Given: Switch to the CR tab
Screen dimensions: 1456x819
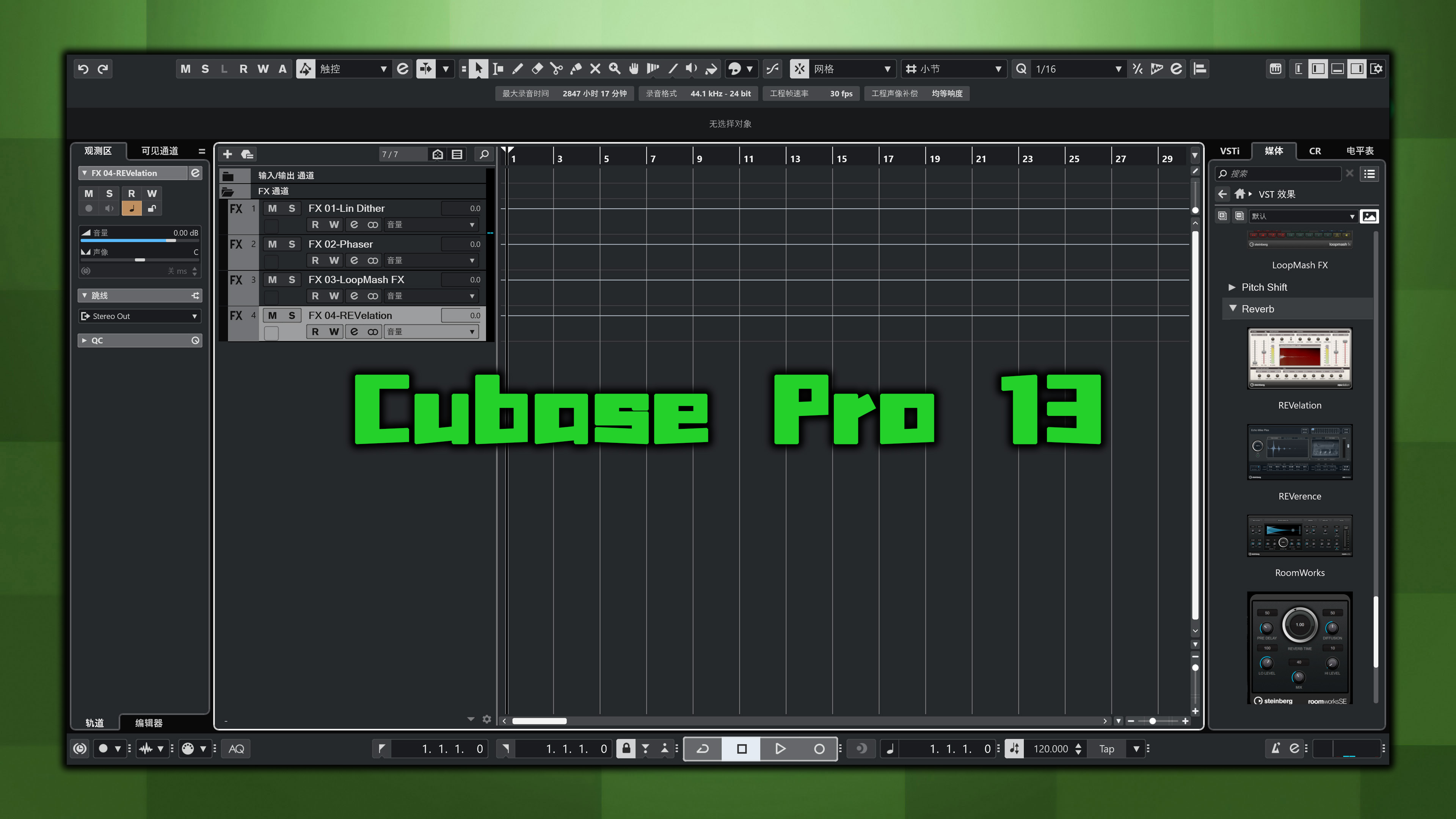Looking at the screenshot, I should pyautogui.click(x=1315, y=151).
